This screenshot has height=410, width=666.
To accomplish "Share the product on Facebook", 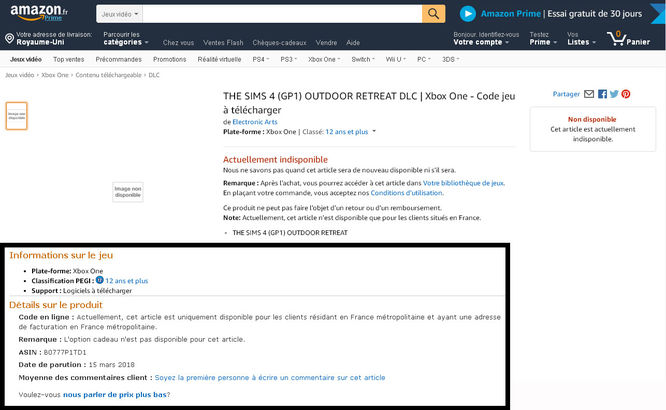I will [x=602, y=94].
